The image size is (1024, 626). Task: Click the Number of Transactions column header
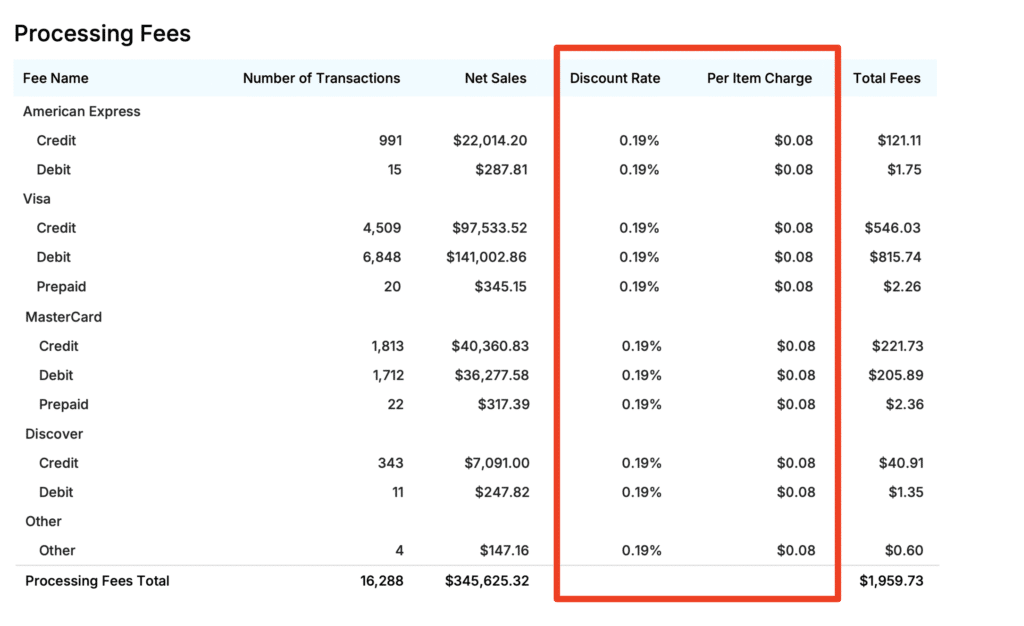[x=321, y=78]
